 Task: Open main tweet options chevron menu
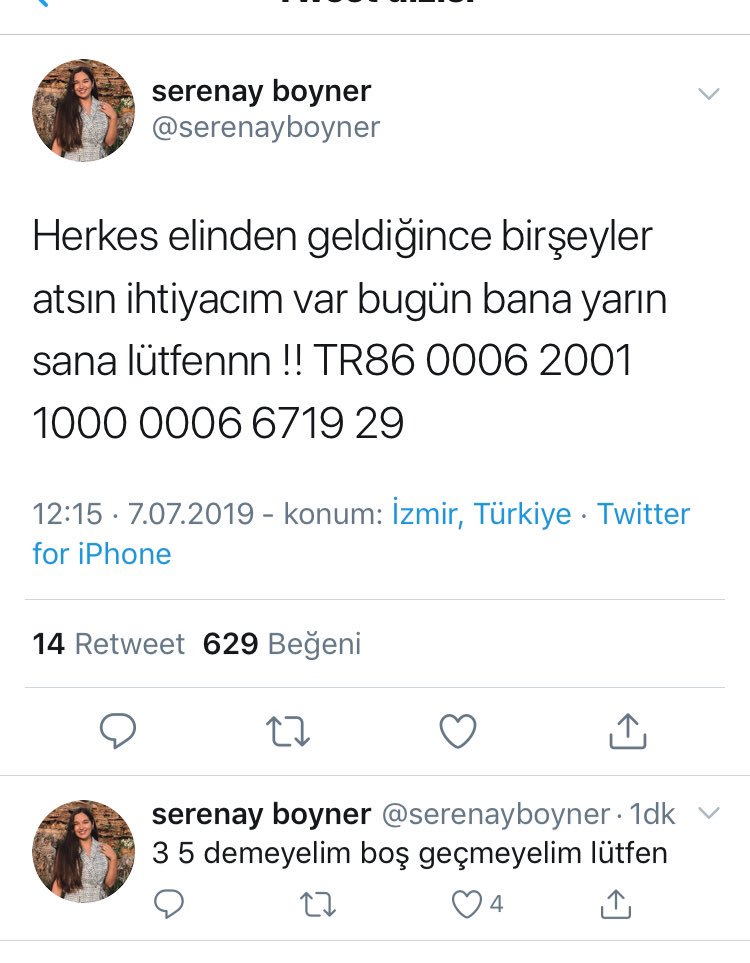tap(709, 94)
